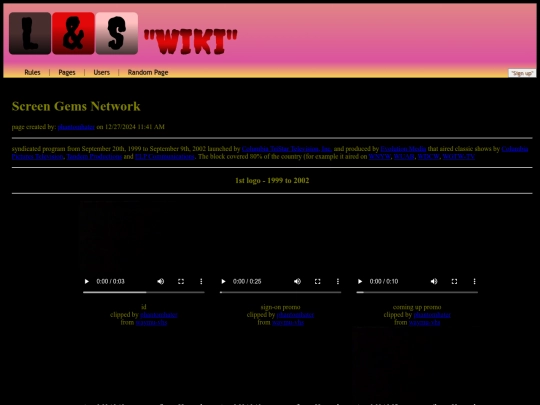The image size is (540, 405).
Task: Open phantomhater link under id clip
Action: [x=159, y=315]
